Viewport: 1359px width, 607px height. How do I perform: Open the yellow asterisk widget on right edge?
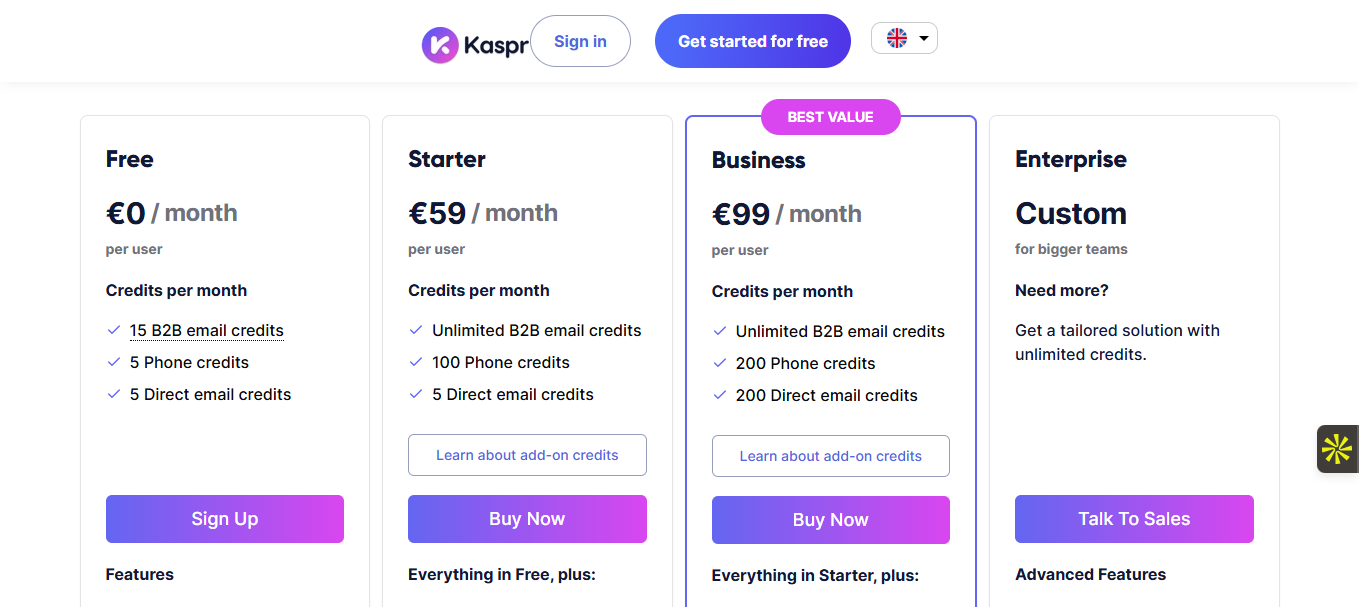click(x=1337, y=449)
